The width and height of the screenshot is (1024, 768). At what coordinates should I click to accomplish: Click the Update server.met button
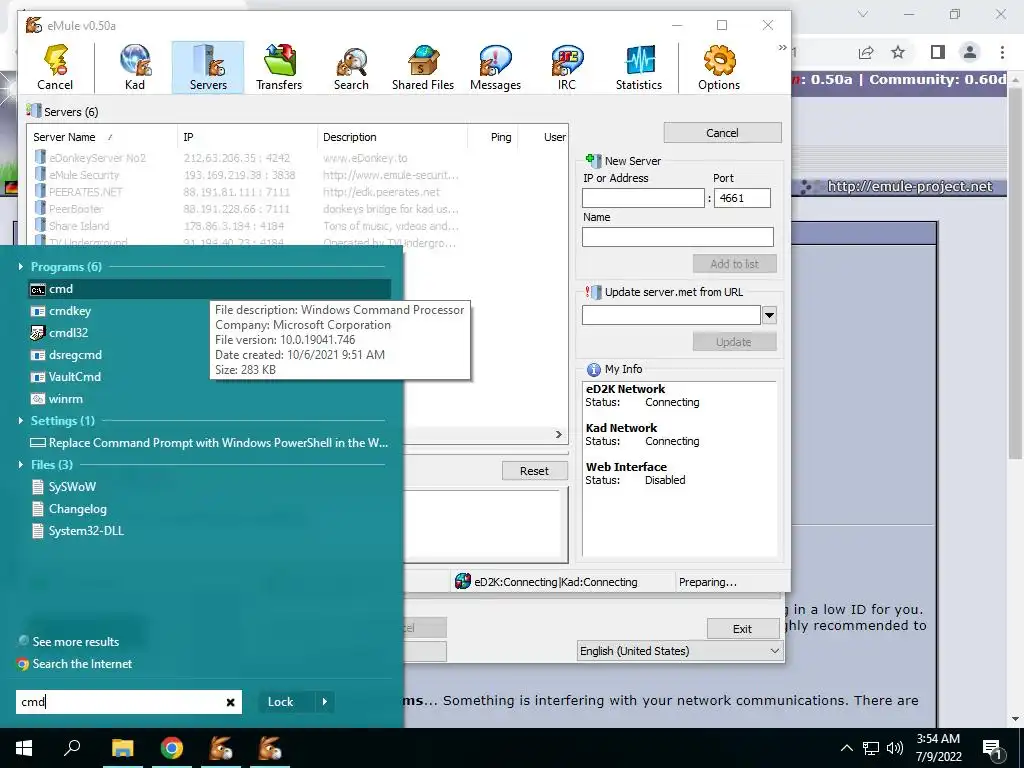[x=735, y=342]
